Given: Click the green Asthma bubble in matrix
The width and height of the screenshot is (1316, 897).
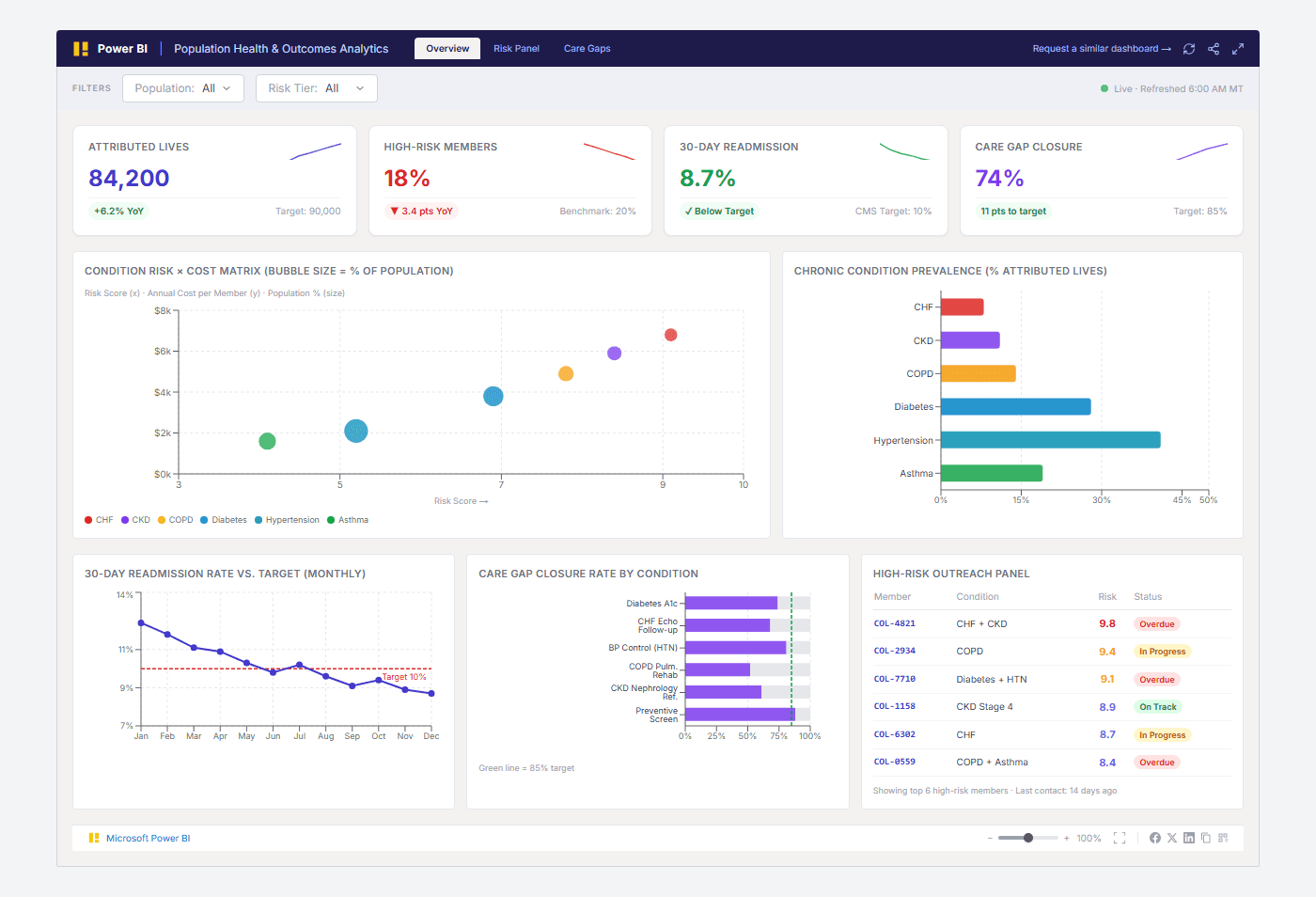Looking at the screenshot, I should pyautogui.click(x=267, y=441).
